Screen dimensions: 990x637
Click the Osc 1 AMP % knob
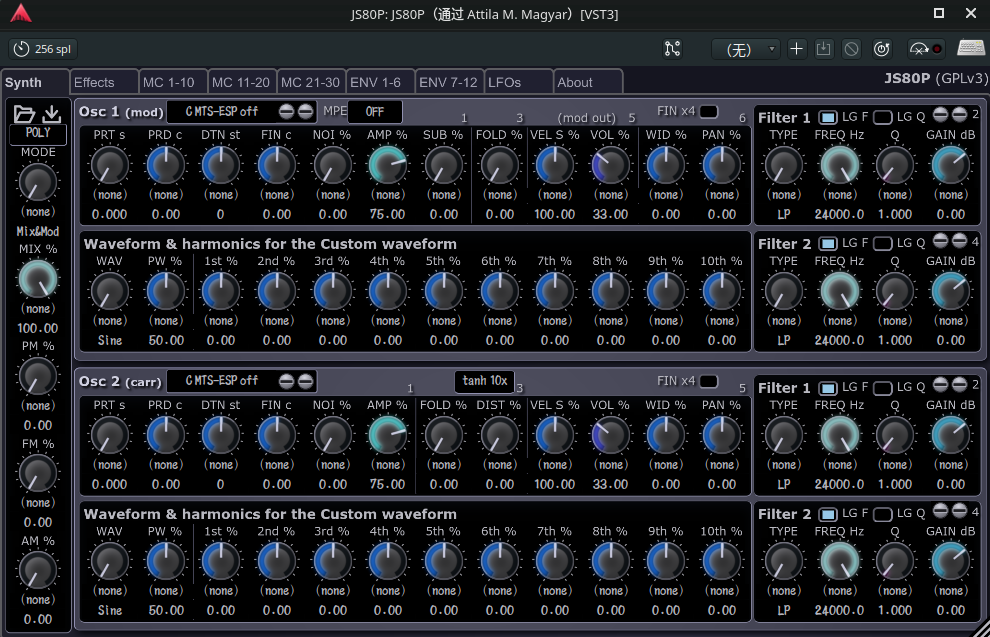(x=387, y=165)
